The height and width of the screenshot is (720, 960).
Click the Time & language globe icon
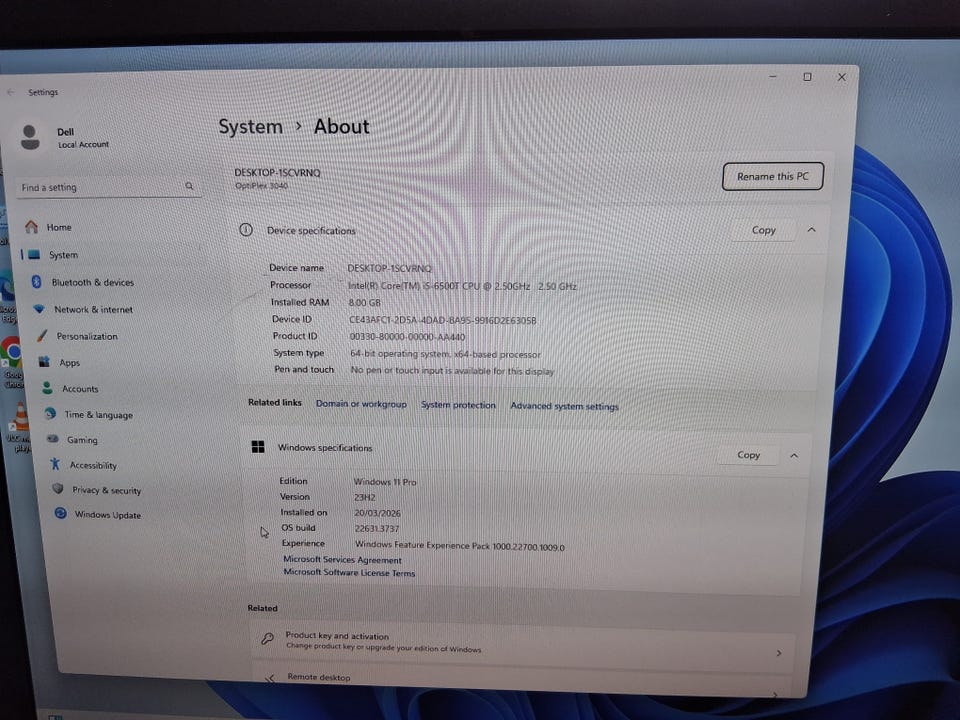50,414
